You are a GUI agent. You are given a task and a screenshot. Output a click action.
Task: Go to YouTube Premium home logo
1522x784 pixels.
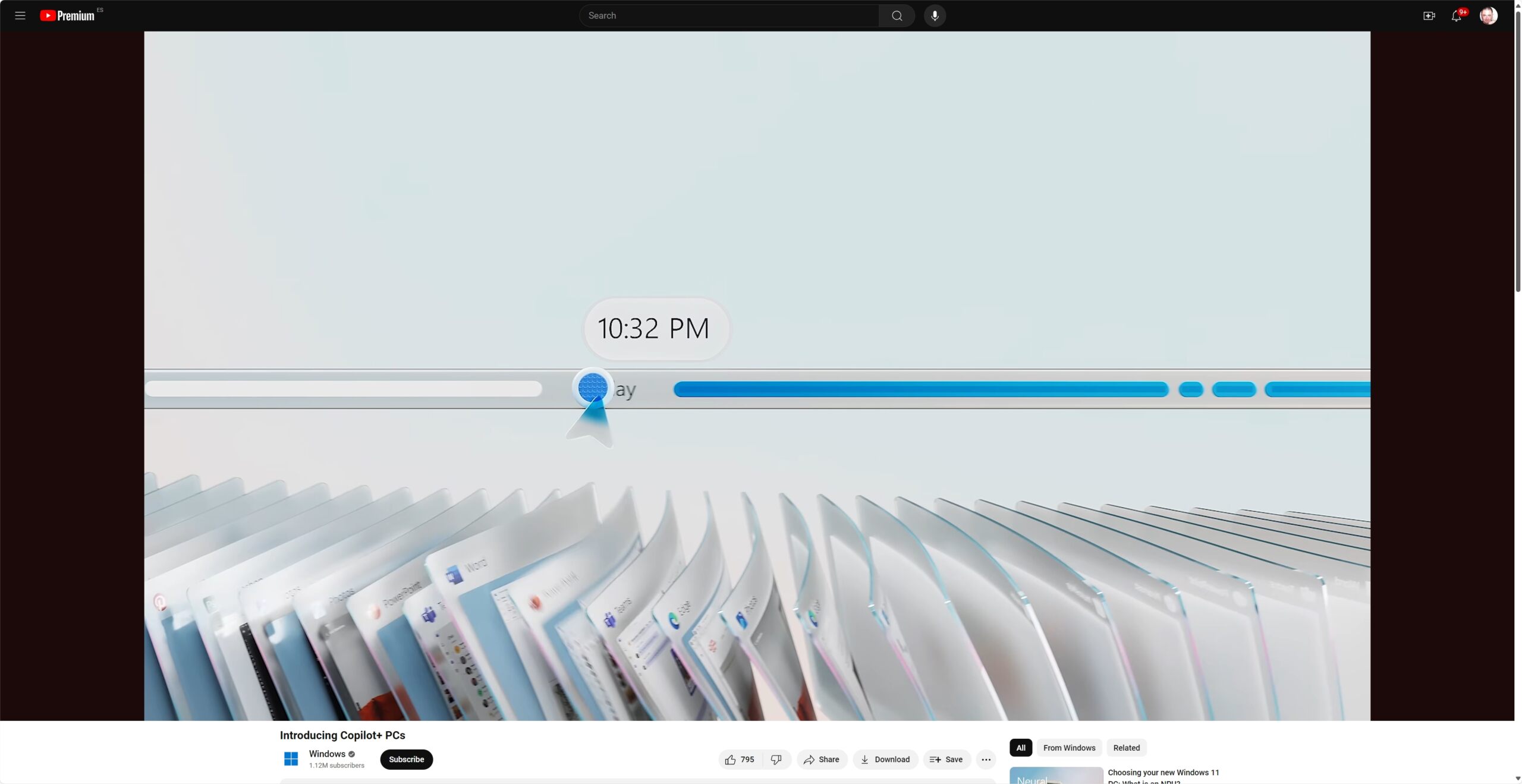[67, 15]
